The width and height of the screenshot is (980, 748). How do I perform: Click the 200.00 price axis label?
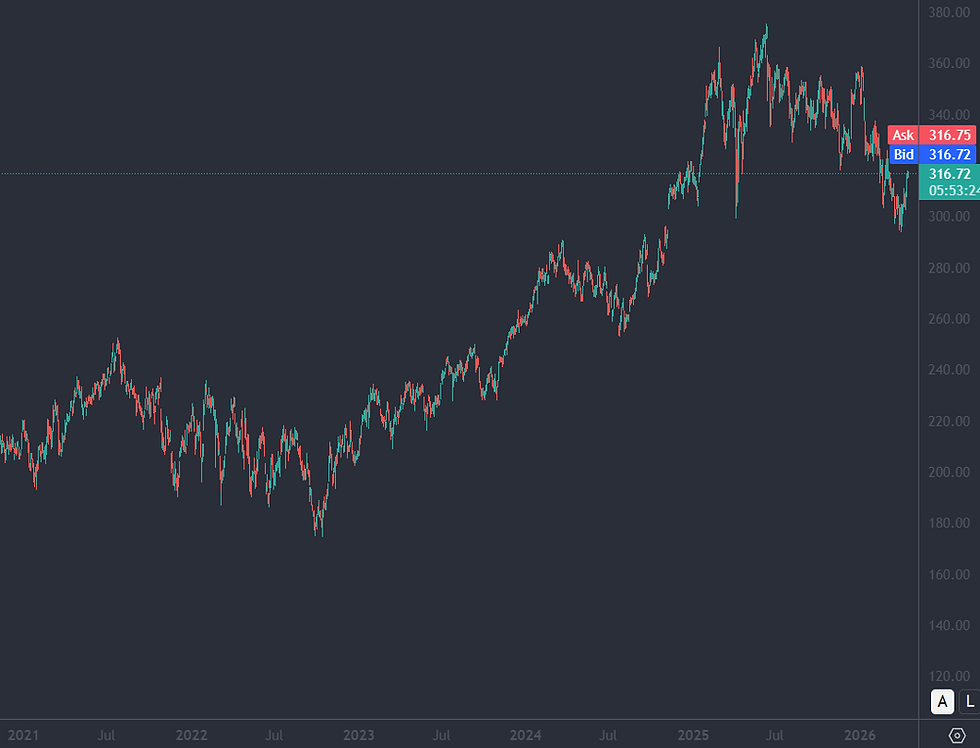coord(949,472)
